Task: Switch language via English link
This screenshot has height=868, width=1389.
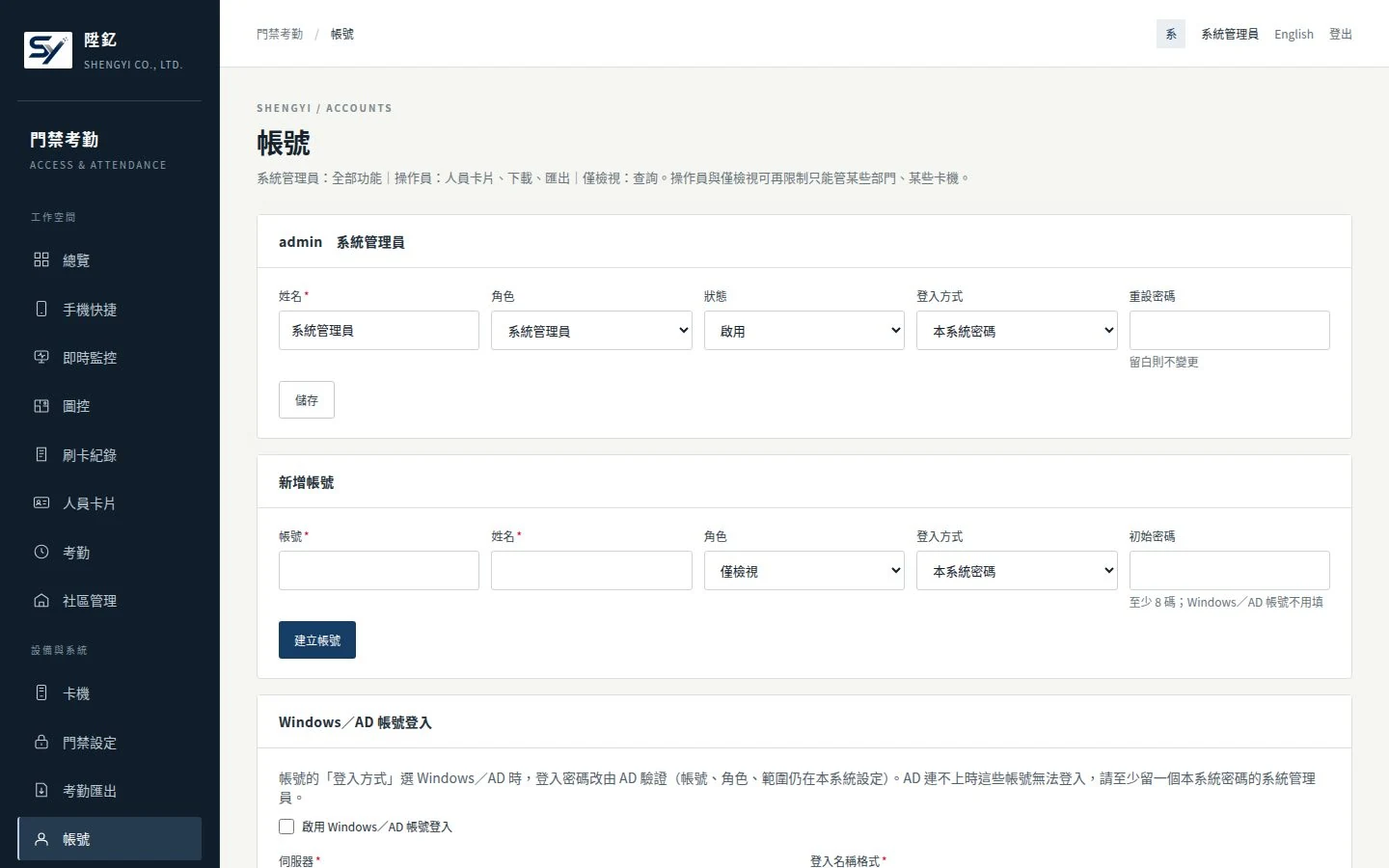Action: pos(1294,34)
